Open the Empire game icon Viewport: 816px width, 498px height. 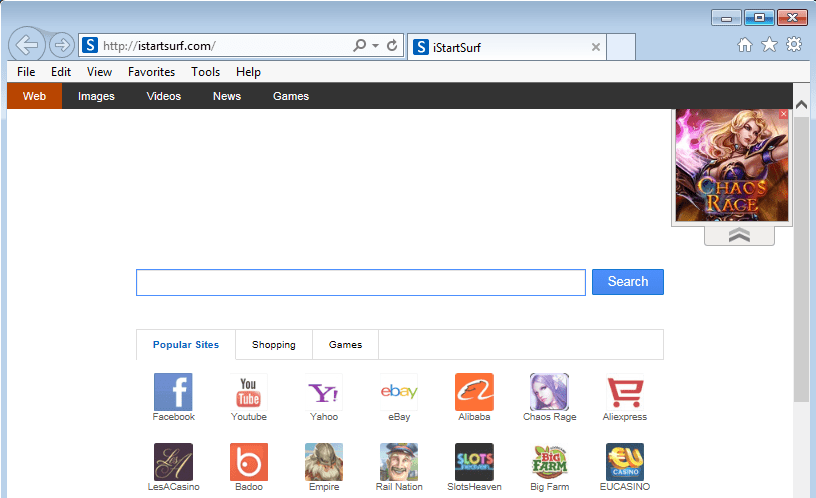[324, 462]
